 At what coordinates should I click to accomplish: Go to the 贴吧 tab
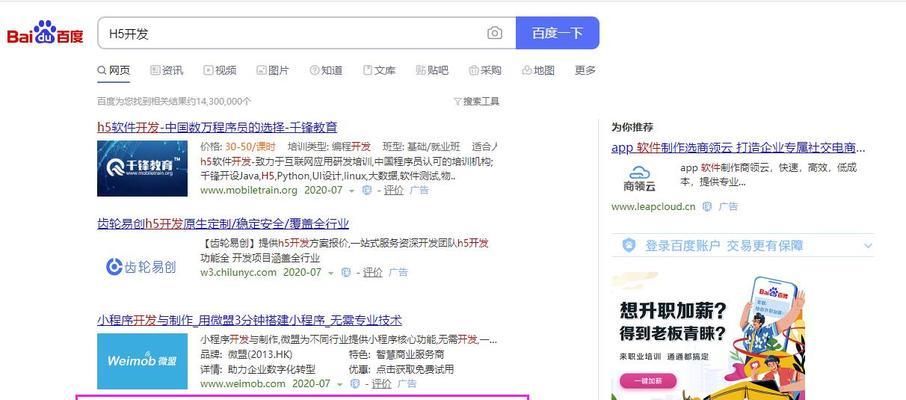(x=432, y=71)
